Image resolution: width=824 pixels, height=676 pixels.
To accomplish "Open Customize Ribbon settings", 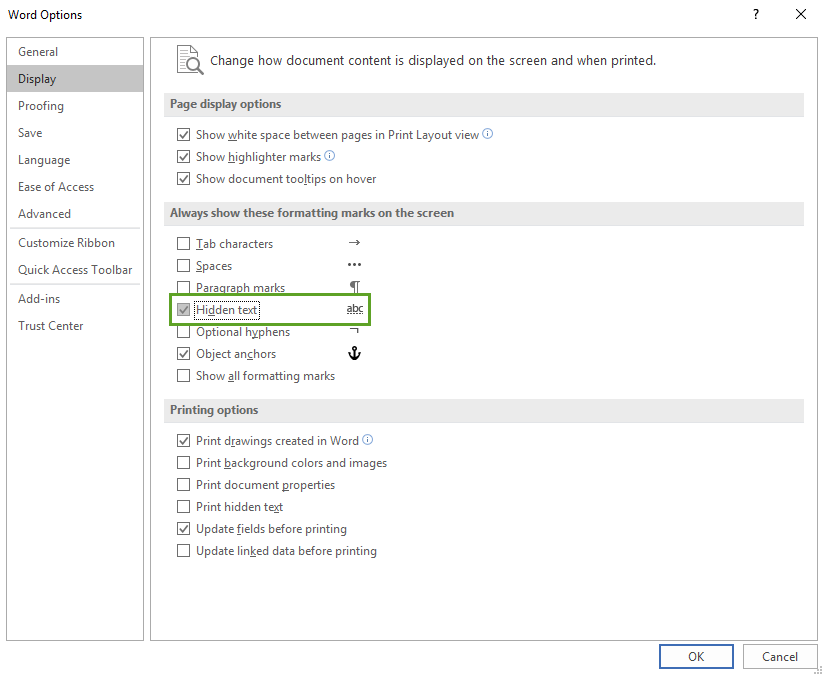I will tap(75, 243).
